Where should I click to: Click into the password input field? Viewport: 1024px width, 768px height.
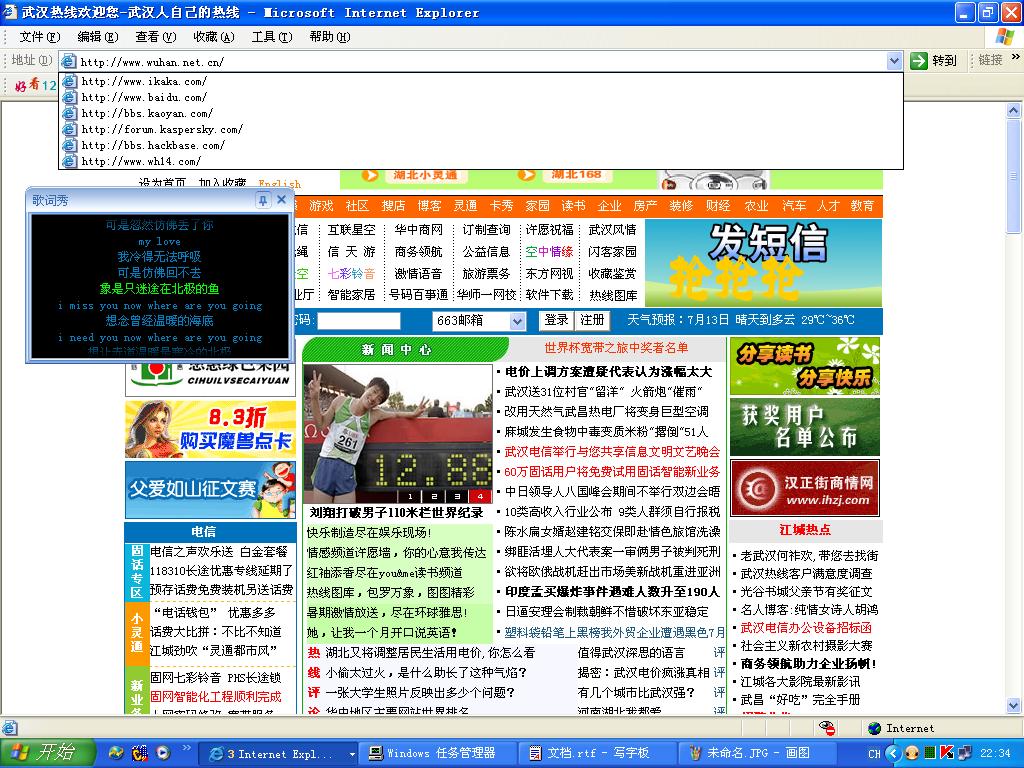click(359, 321)
